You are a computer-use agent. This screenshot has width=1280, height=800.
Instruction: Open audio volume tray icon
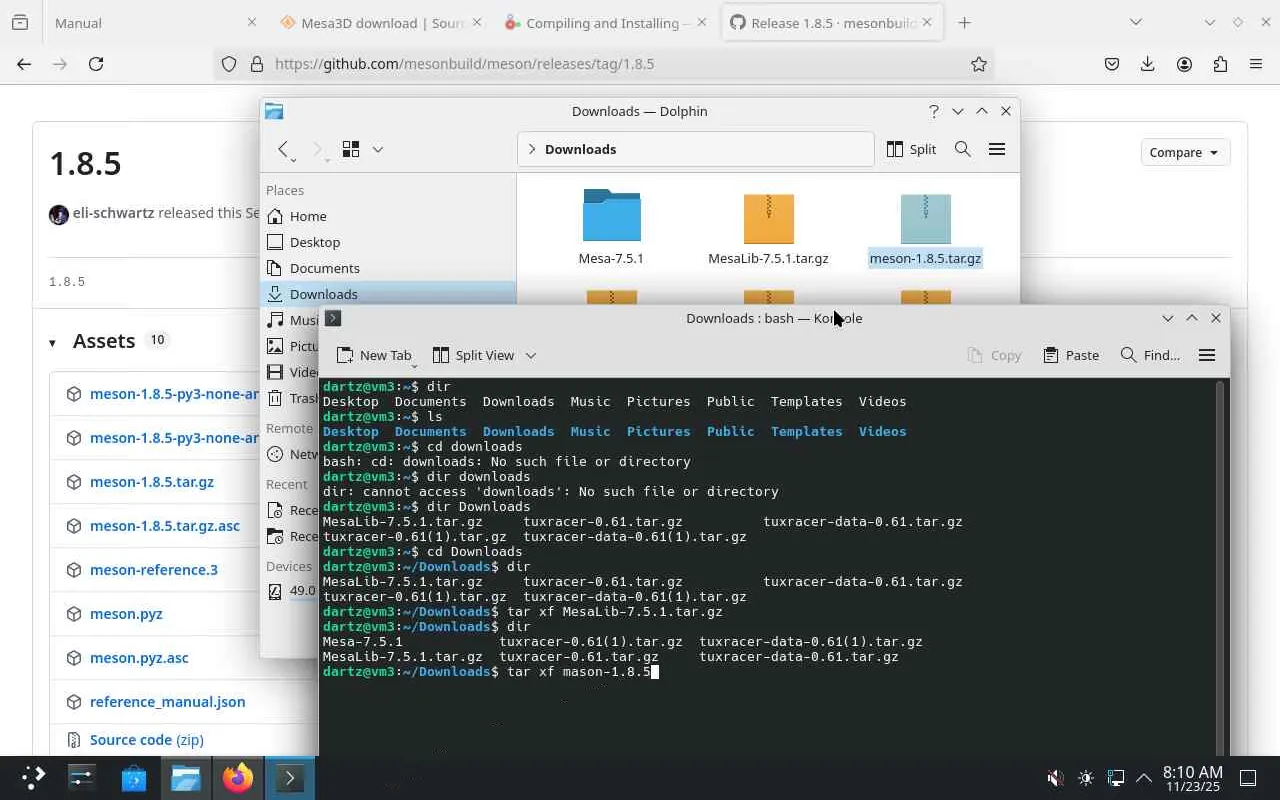(1054, 778)
